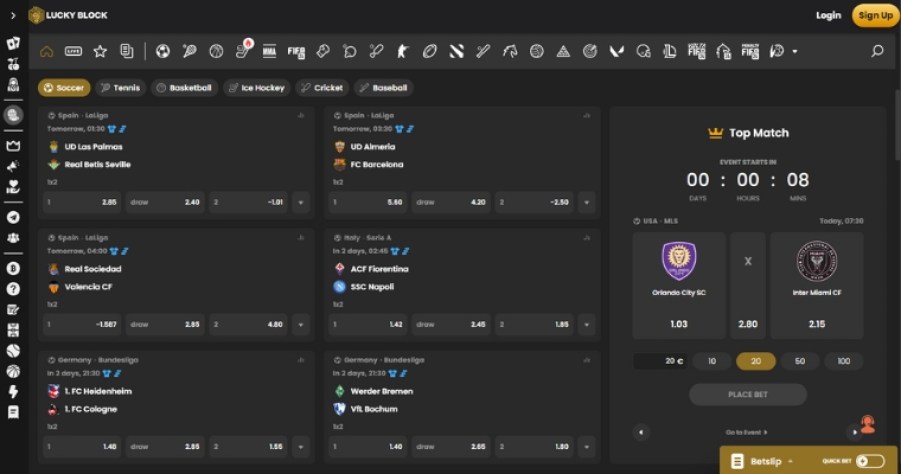Viewport: 901px width, 474px height.
Task: Select the MMA icon in sports bar
Action: click(x=269, y=51)
